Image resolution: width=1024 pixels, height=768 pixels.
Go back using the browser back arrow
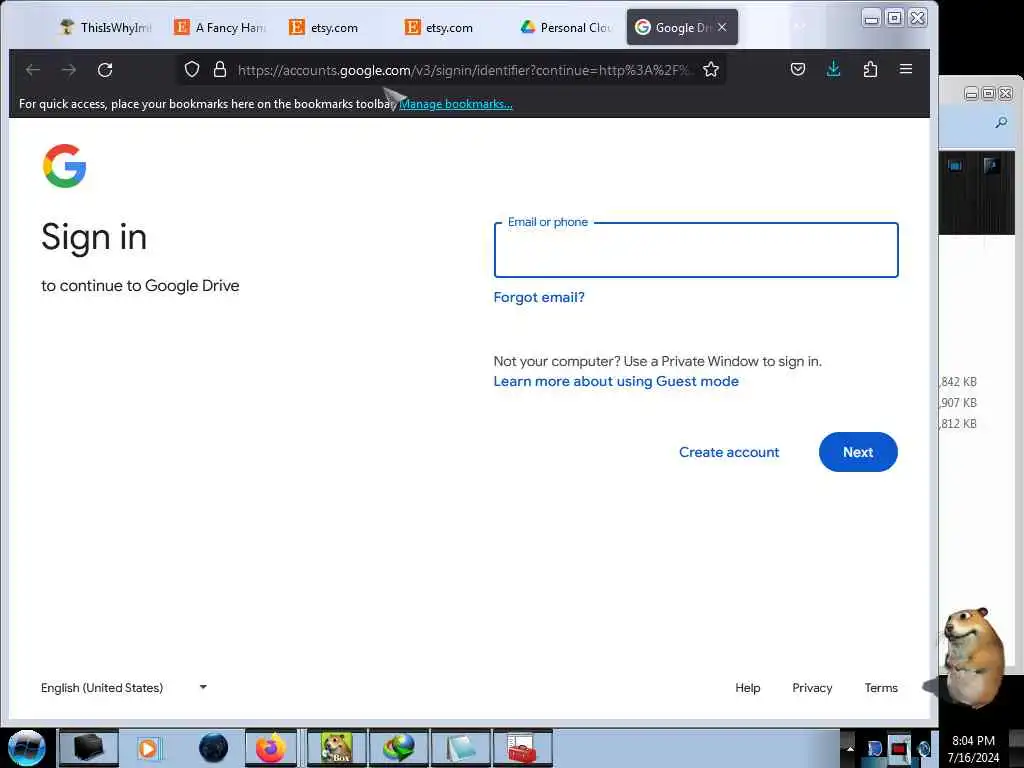pos(33,70)
